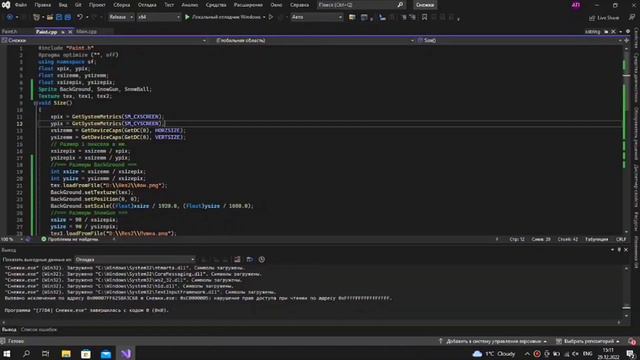
Task: Click the split editor icon right of navigation bar
Action: coord(627,40)
